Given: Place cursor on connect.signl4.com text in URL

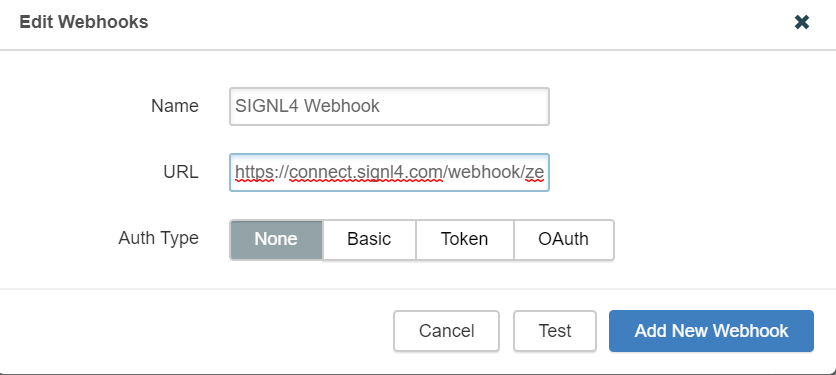Looking at the screenshot, I should point(366,172).
